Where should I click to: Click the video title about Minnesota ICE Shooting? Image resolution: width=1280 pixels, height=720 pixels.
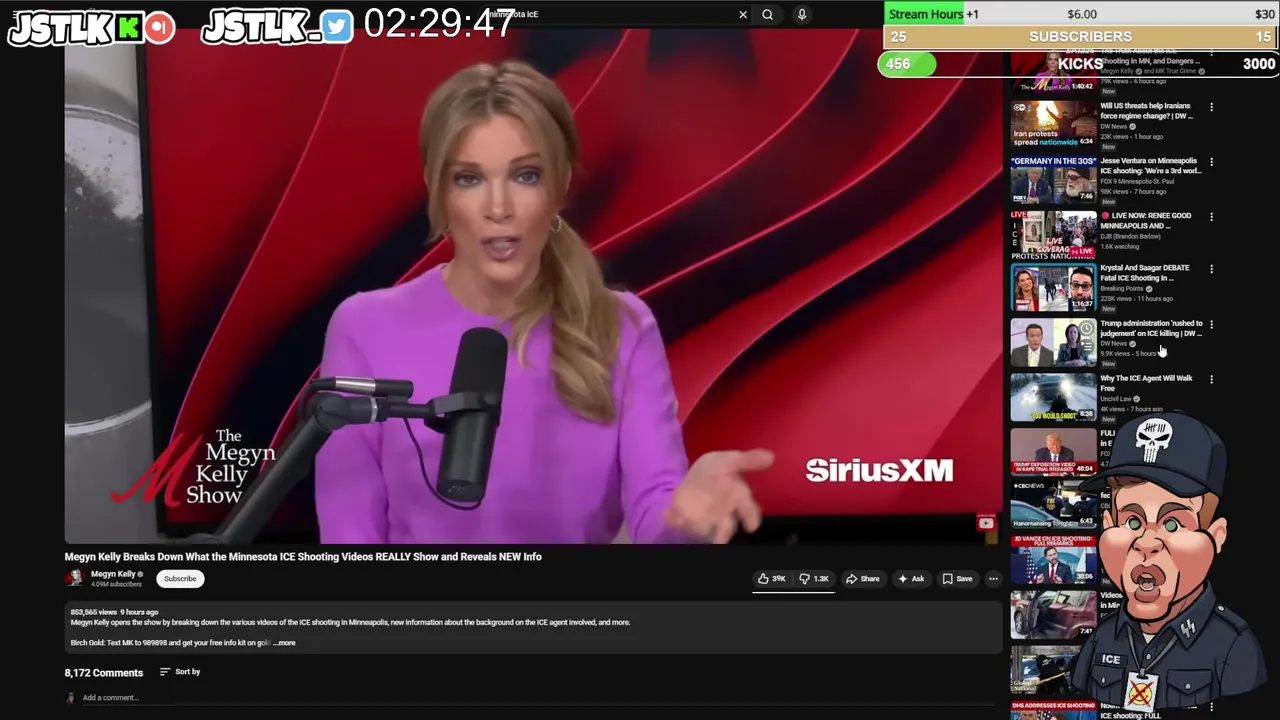coord(303,557)
